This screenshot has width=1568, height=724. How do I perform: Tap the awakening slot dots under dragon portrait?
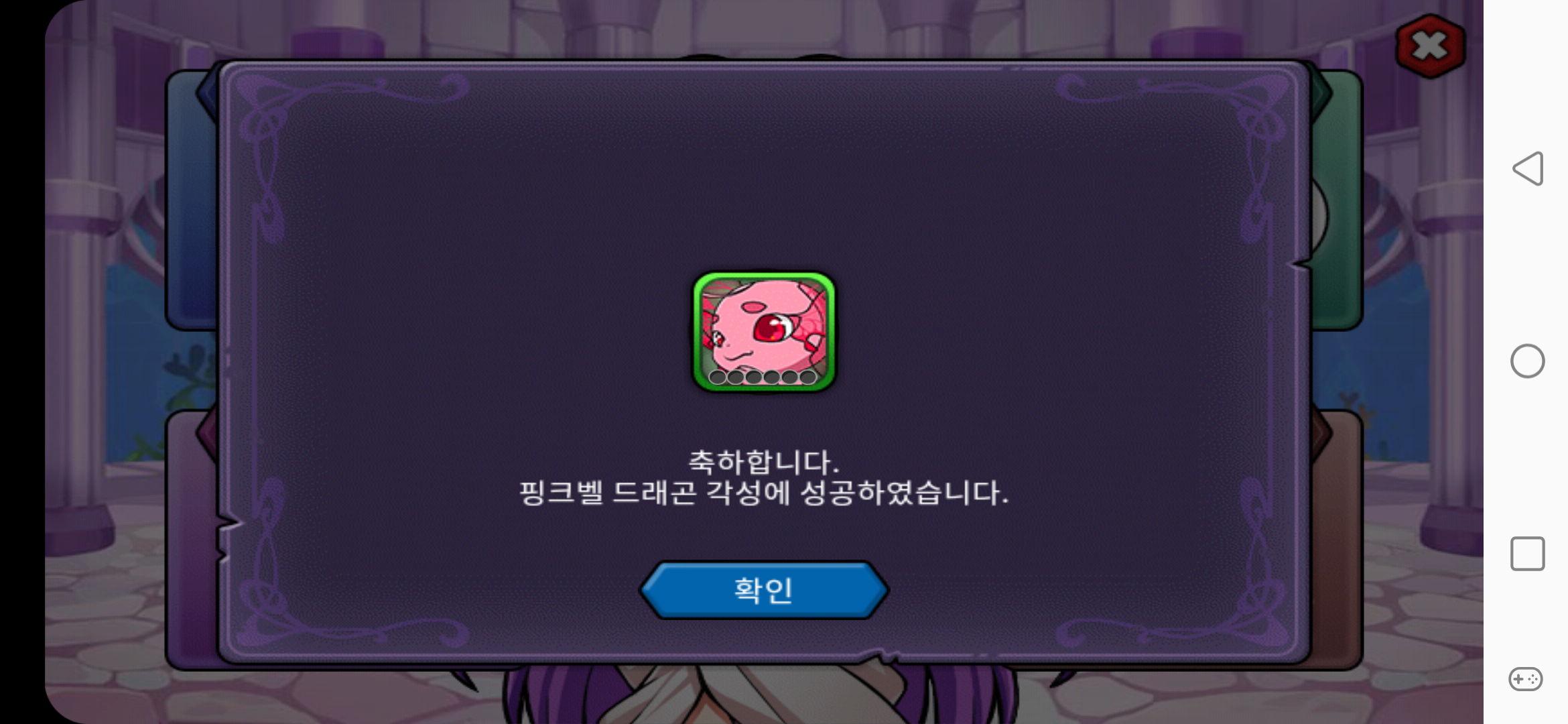pos(763,377)
